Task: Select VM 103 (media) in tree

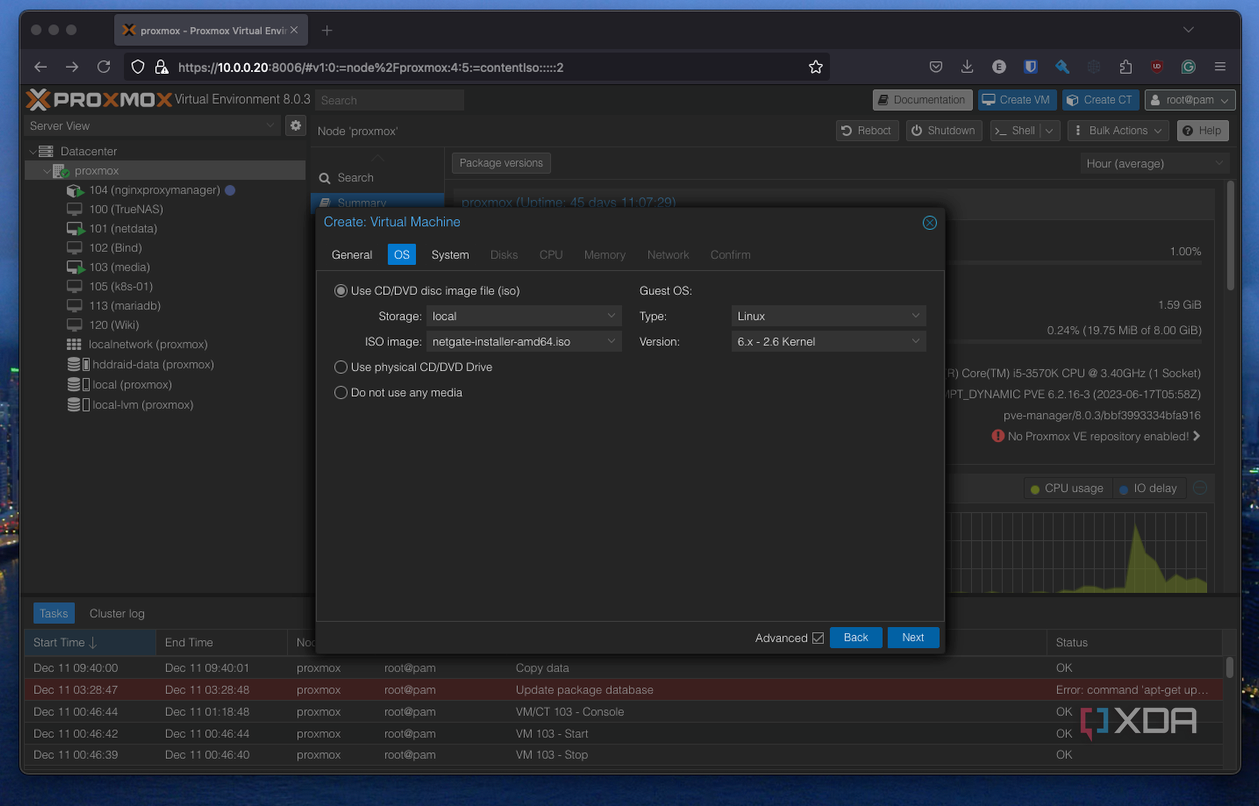Action: (x=119, y=267)
